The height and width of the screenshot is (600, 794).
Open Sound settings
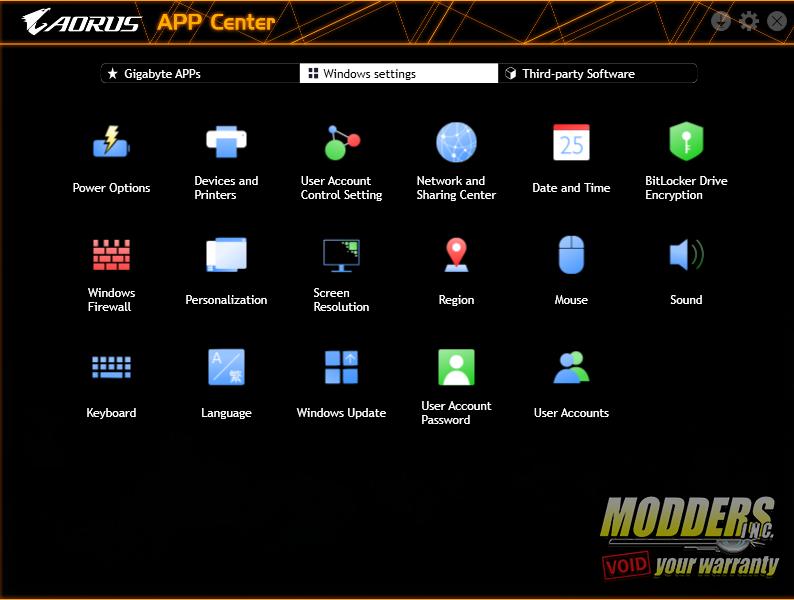pyautogui.click(x=686, y=256)
